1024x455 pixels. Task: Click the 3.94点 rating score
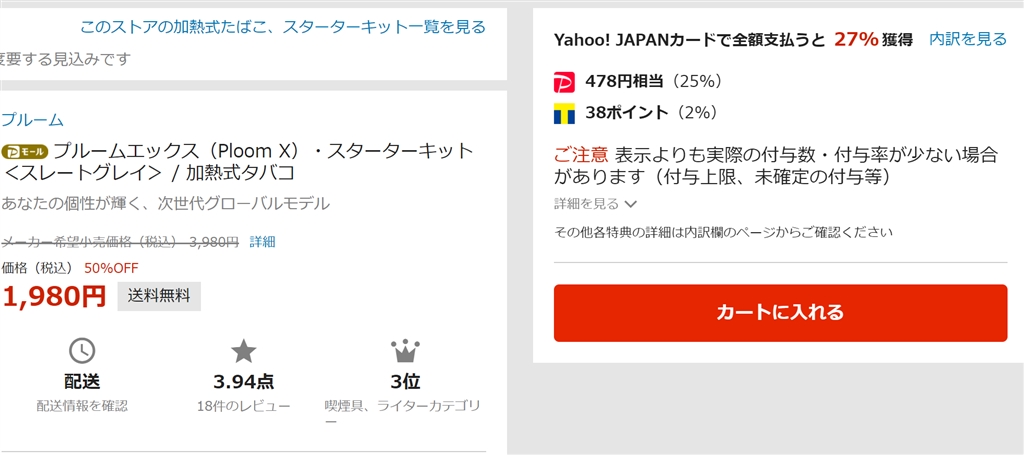[x=244, y=381]
